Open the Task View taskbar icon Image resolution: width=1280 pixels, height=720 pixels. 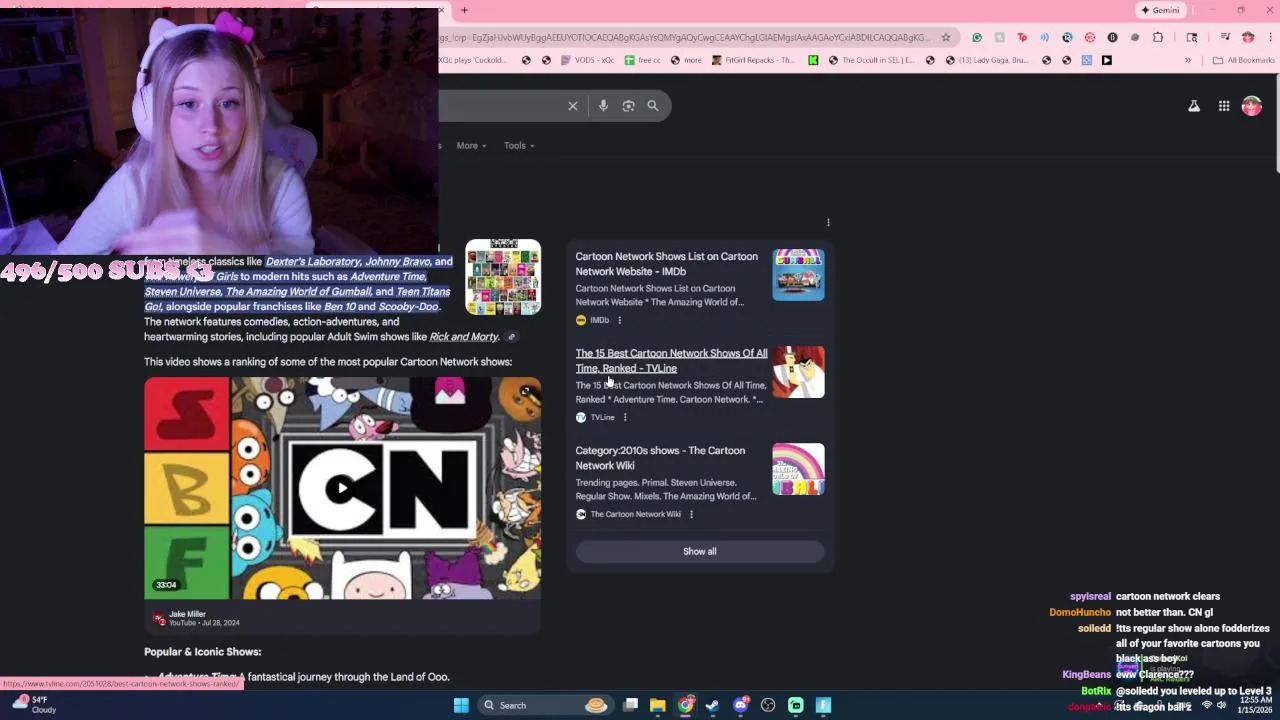(x=631, y=705)
